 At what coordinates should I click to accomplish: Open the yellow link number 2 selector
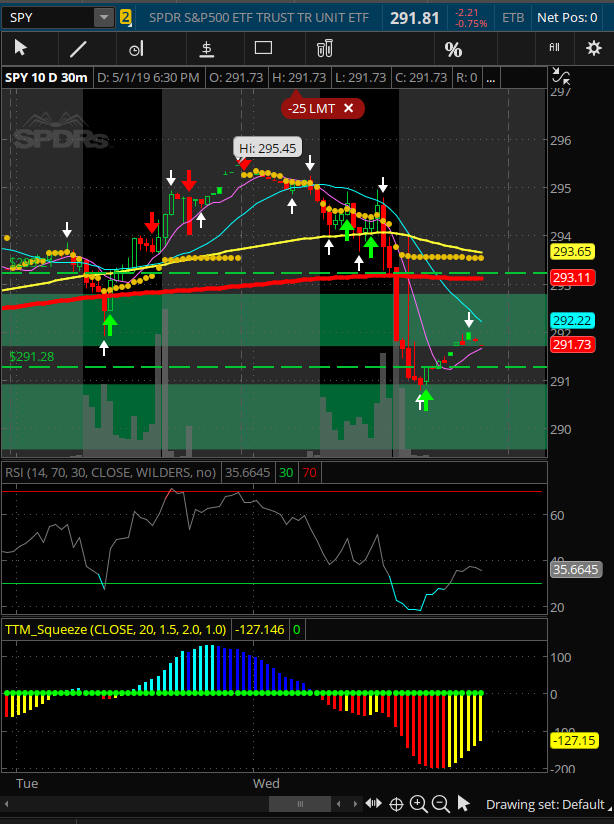(125, 17)
